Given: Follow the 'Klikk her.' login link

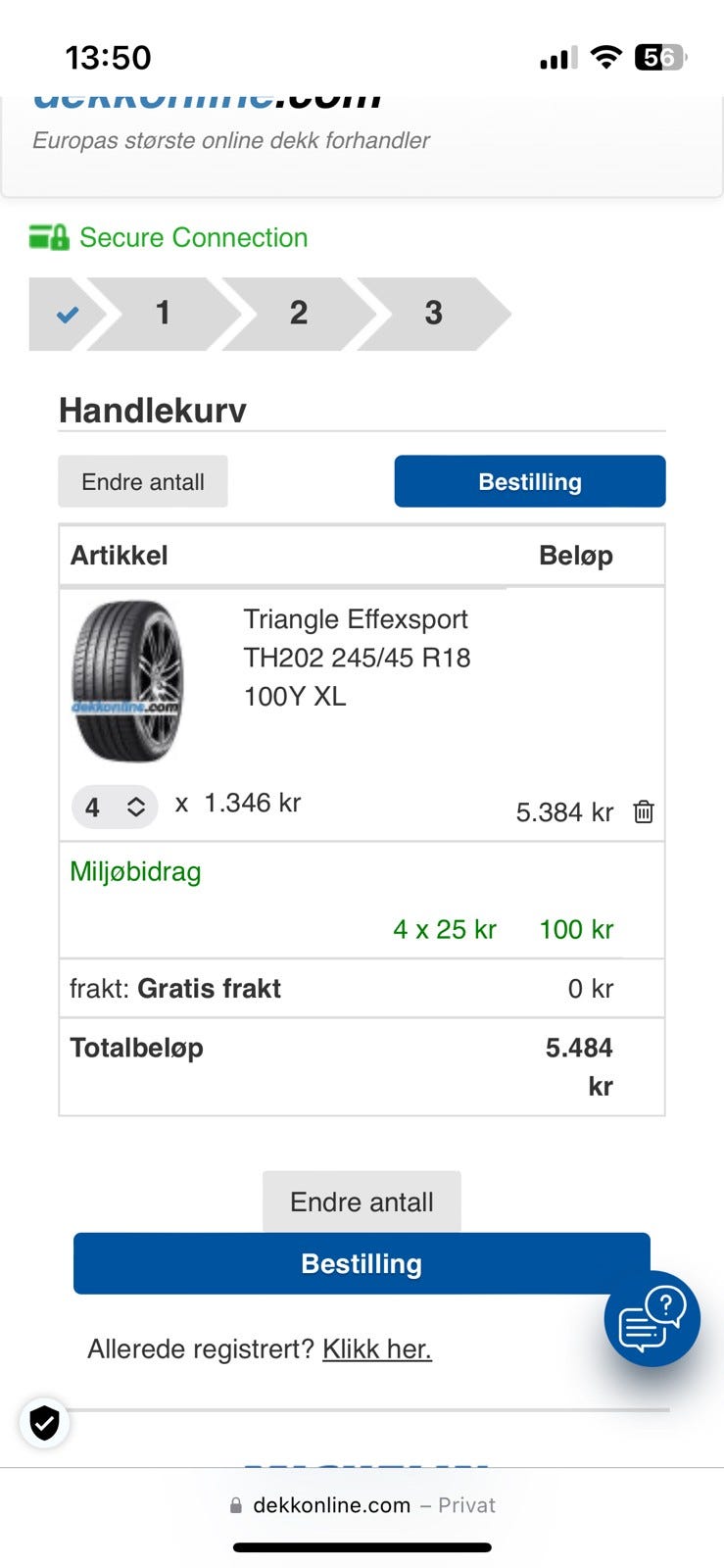Looking at the screenshot, I should coord(377,1349).
